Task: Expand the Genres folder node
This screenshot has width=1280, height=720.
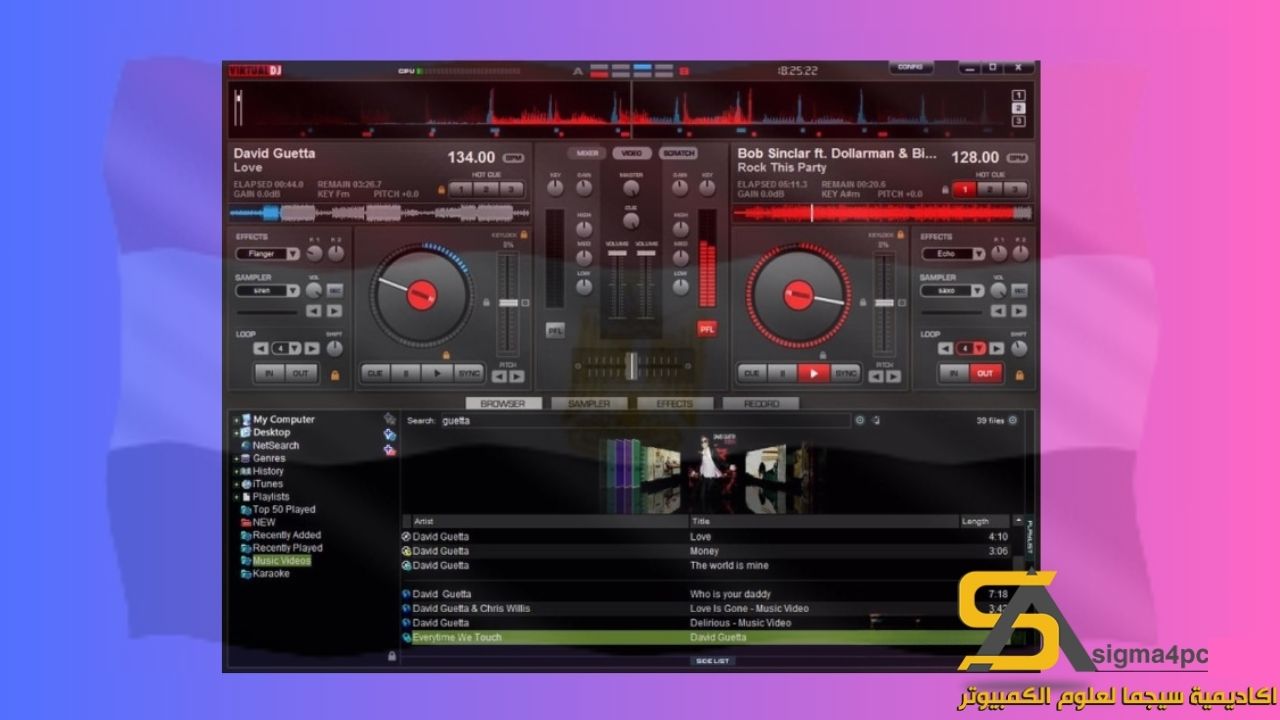Action: click(x=237, y=458)
